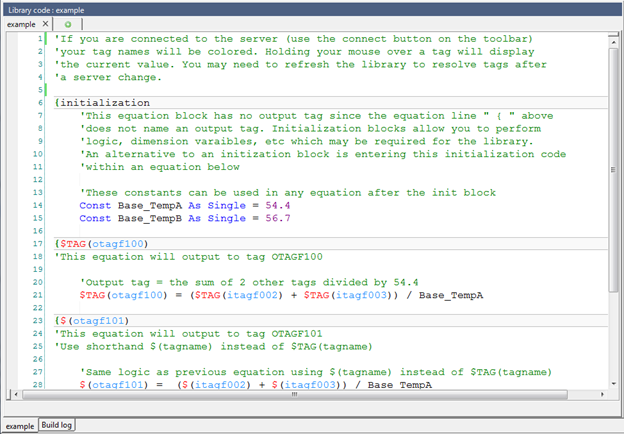This screenshot has height=434, width=624.
Task: Click line number 1 in the gutter
Action: (40, 39)
